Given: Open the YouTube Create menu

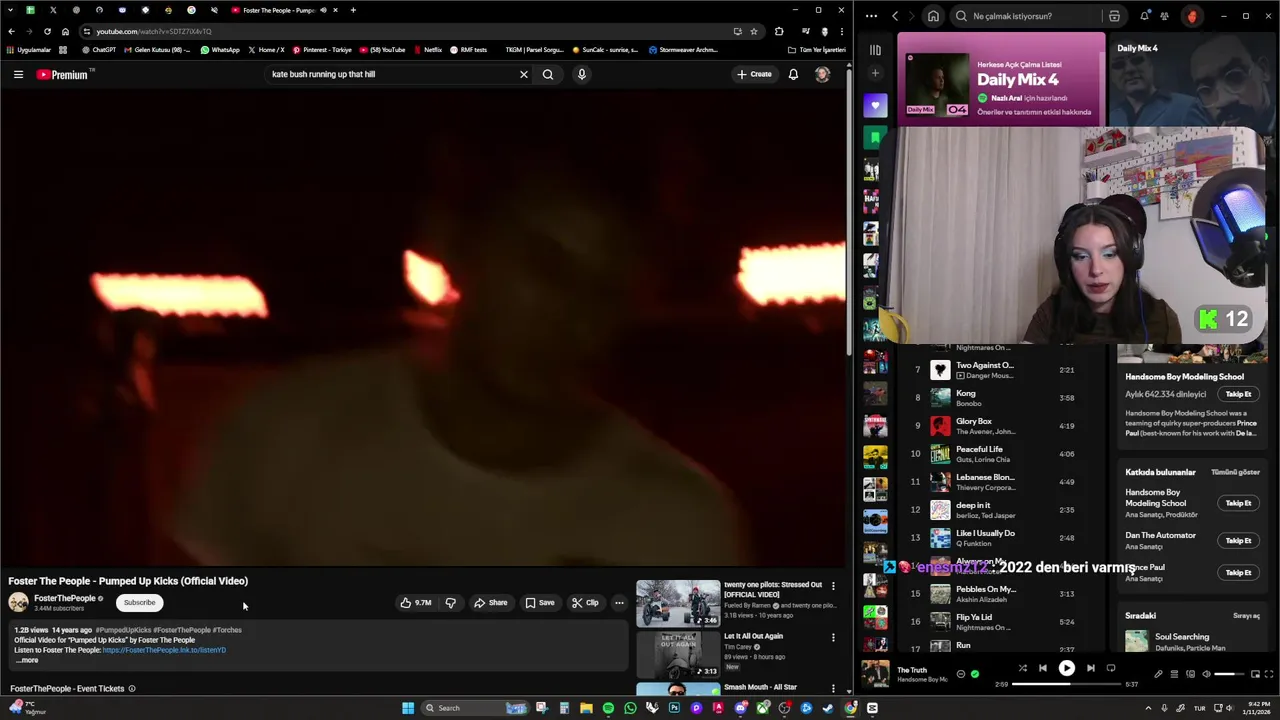Looking at the screenshot, I should 754,74.
